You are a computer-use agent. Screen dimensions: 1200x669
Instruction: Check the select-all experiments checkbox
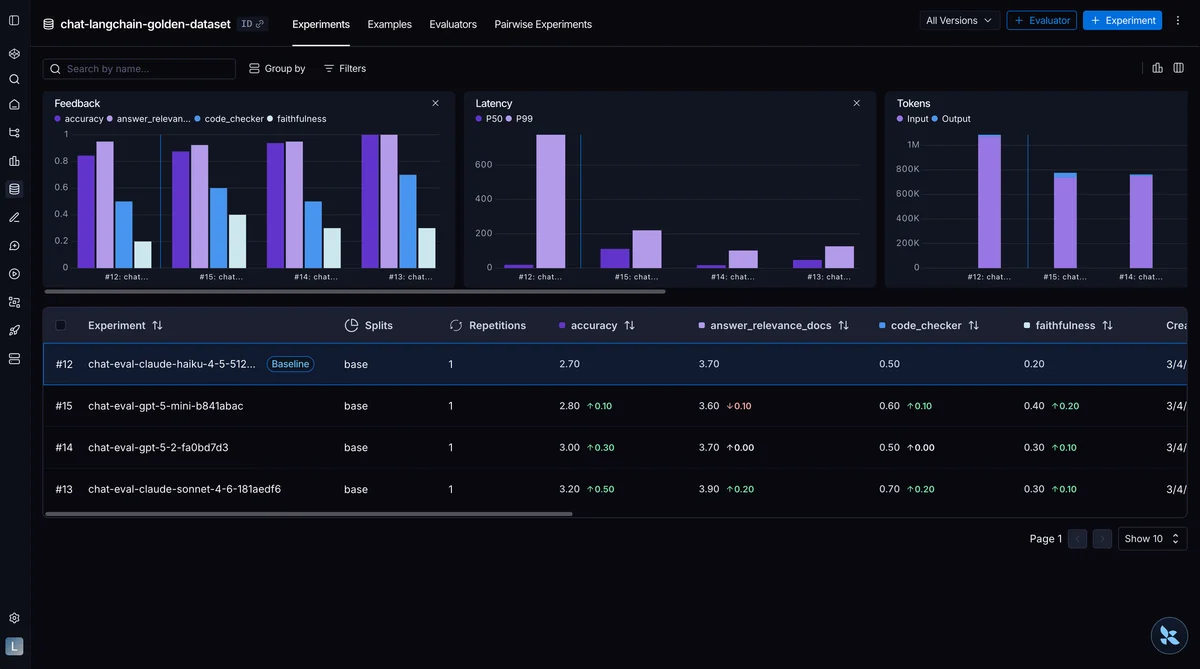[61, 325]
